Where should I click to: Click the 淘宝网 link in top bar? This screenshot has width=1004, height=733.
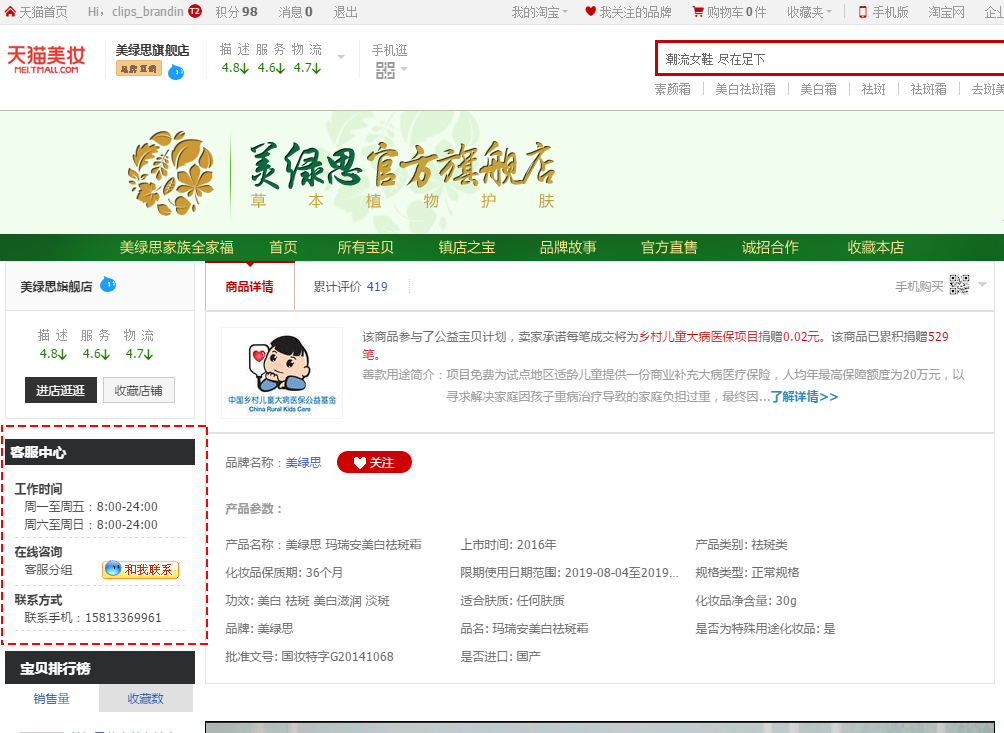tap(946, 12)
